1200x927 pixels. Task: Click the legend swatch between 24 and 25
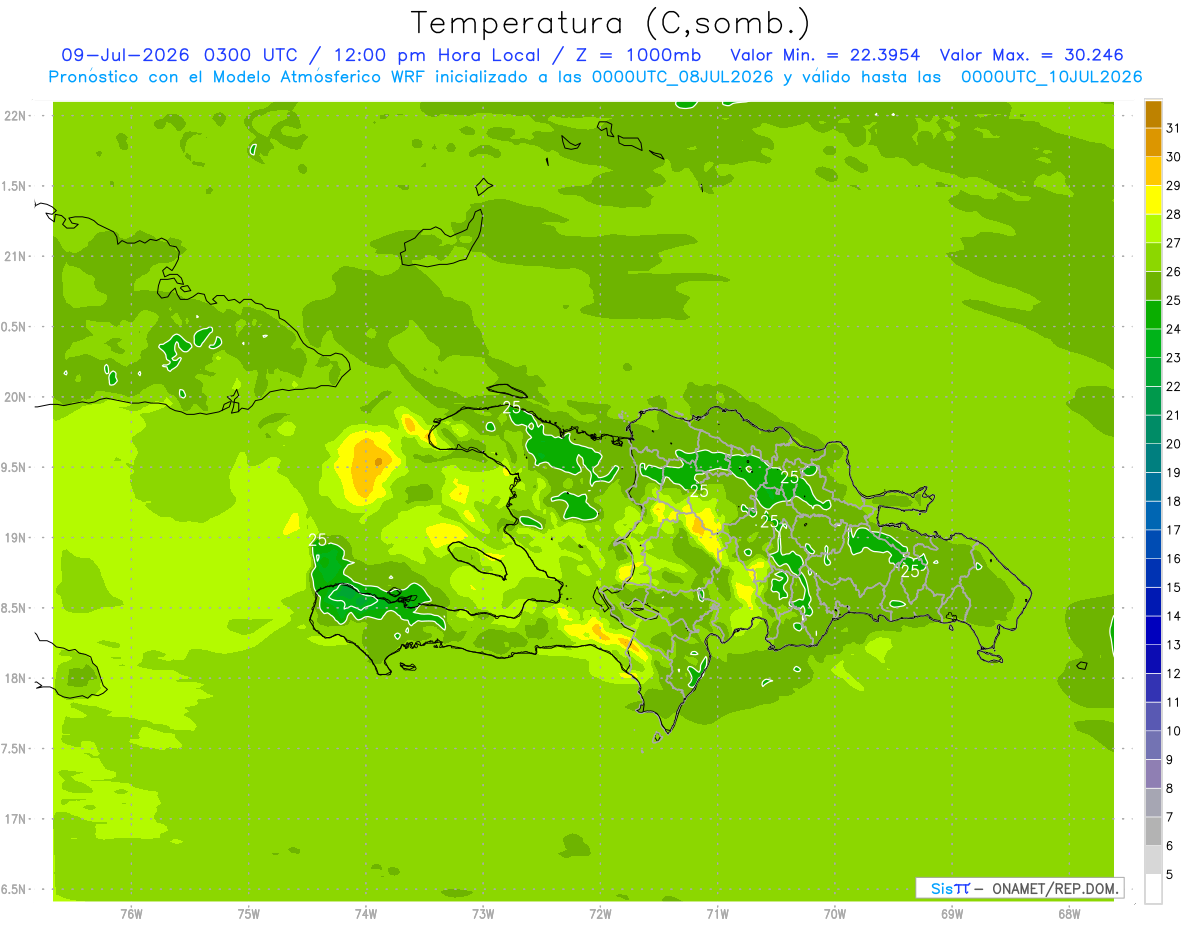tap(1153, 315)
